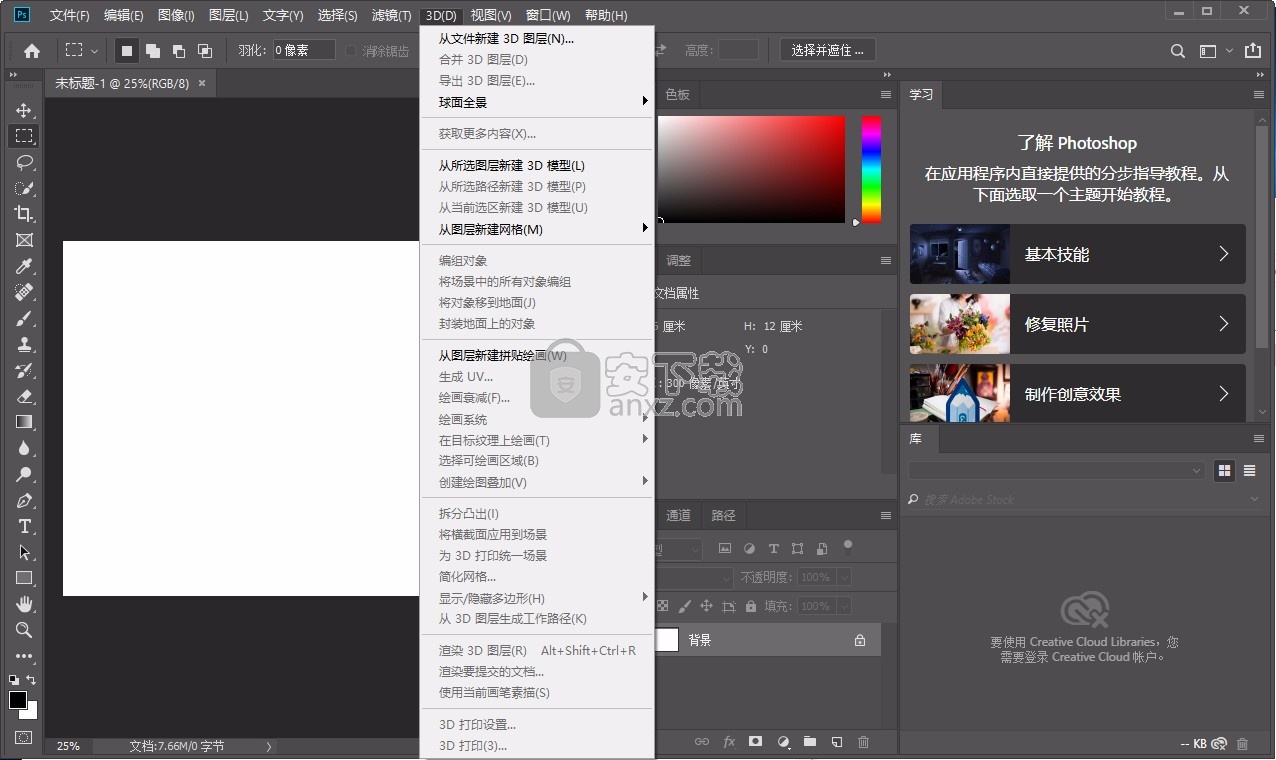Open Create adjustment layer dropdown icon

click(783, 742)
